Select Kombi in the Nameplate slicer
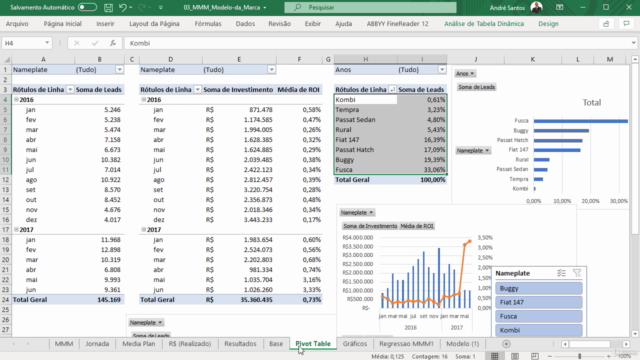Image resolution: width=640 pixels, height=360 pixels. [539, 330]
